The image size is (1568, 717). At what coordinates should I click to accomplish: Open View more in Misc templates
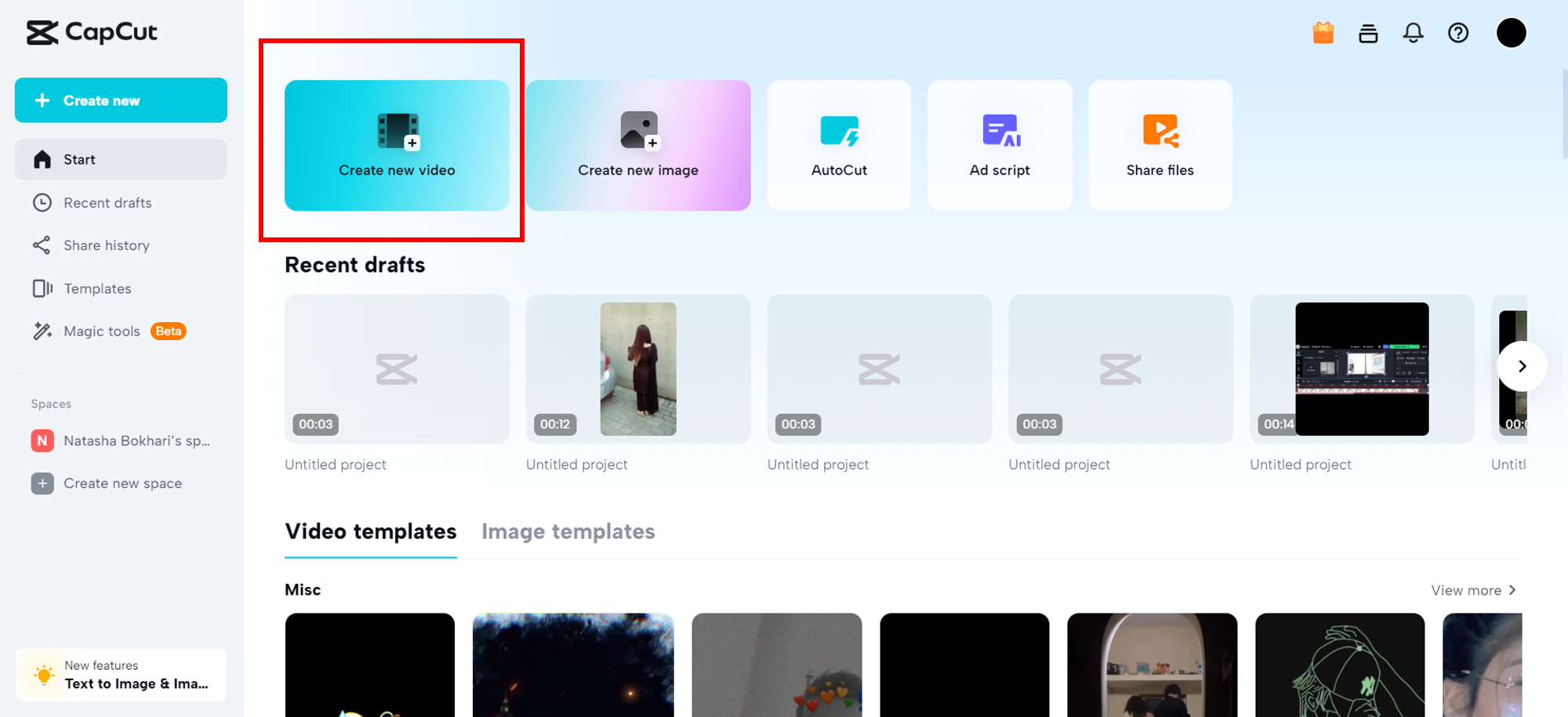pos(1474,590)
